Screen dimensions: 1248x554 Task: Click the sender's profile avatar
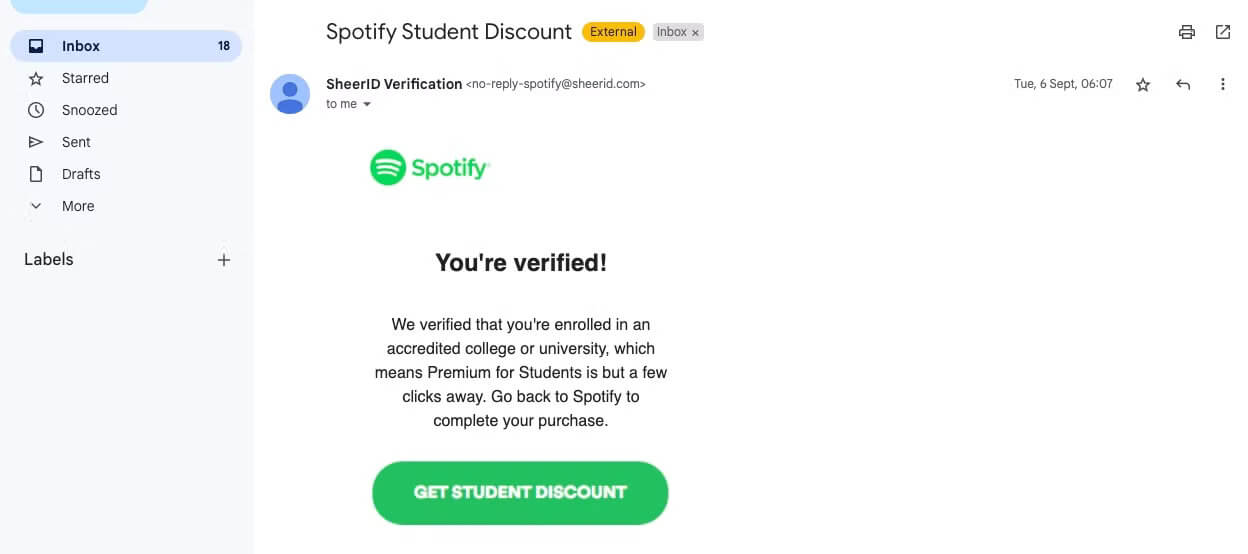tap(290, 94)
